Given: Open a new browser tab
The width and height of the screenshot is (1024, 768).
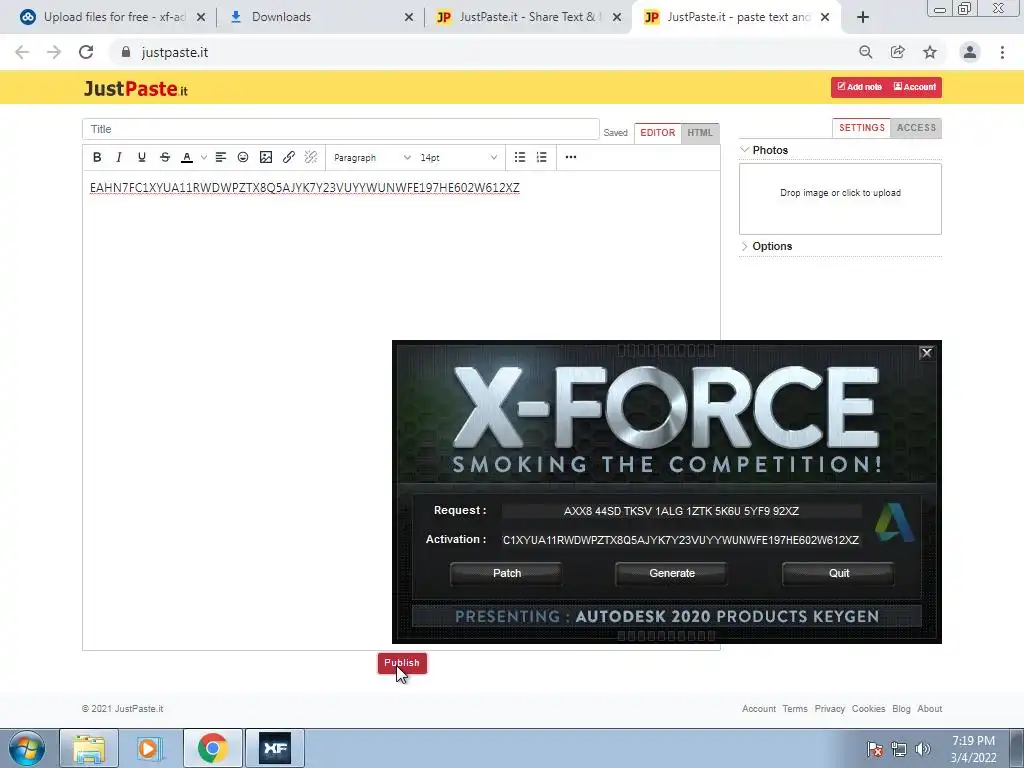Looking at the screenshot, I should [863, 17].
